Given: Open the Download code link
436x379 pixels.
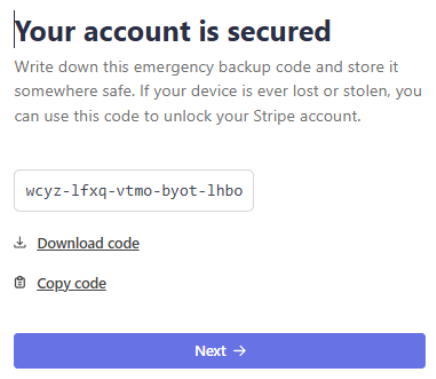Looking at the screenshot, I should [88, 243].
